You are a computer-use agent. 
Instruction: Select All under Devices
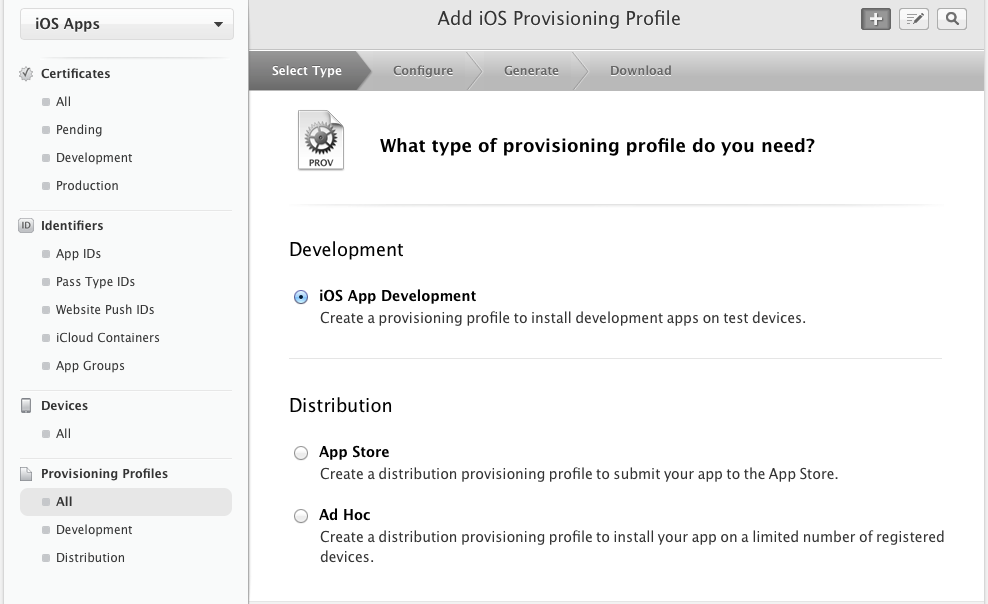(x=63, y=433)
